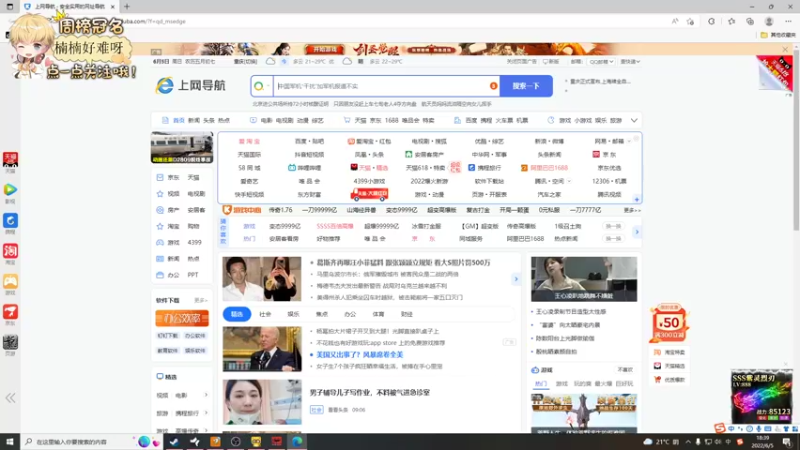
Task: Open the 换肤 skin-change dropdown at top right
Action: pyautogui.click(x=630, y=62)
